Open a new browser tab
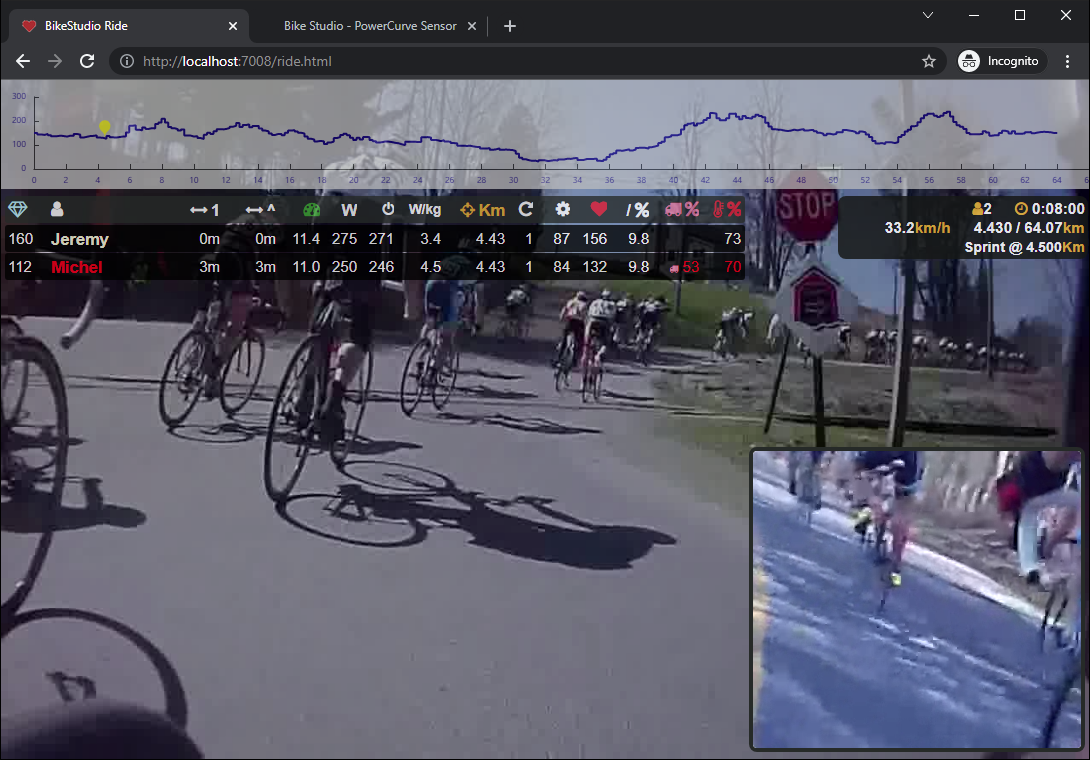Image resolution: width=1090 pixels, height=760 pixels. tap(510, 26)
